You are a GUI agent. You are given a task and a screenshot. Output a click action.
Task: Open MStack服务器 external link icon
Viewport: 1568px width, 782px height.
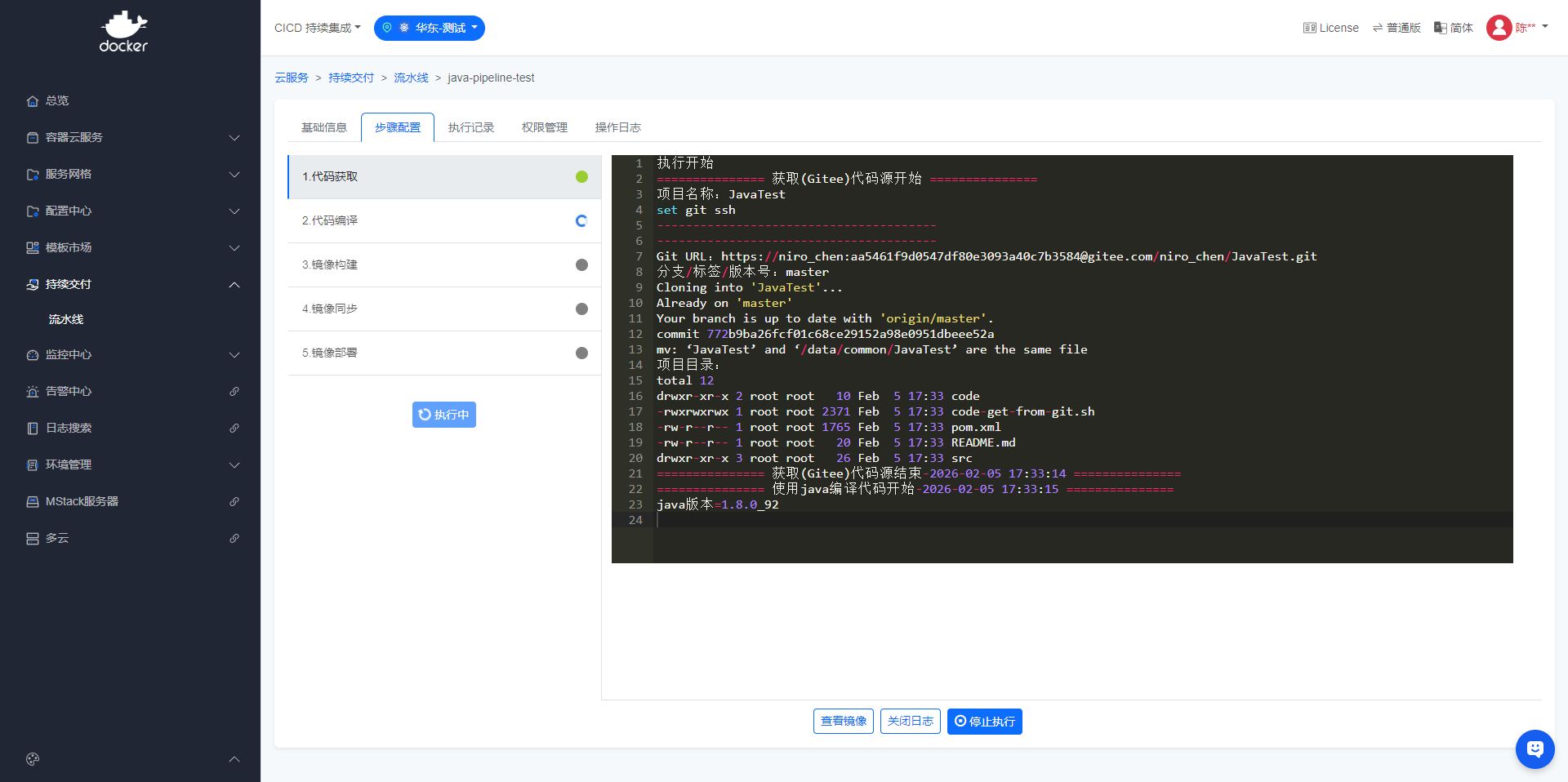click(x=234, y=502)
